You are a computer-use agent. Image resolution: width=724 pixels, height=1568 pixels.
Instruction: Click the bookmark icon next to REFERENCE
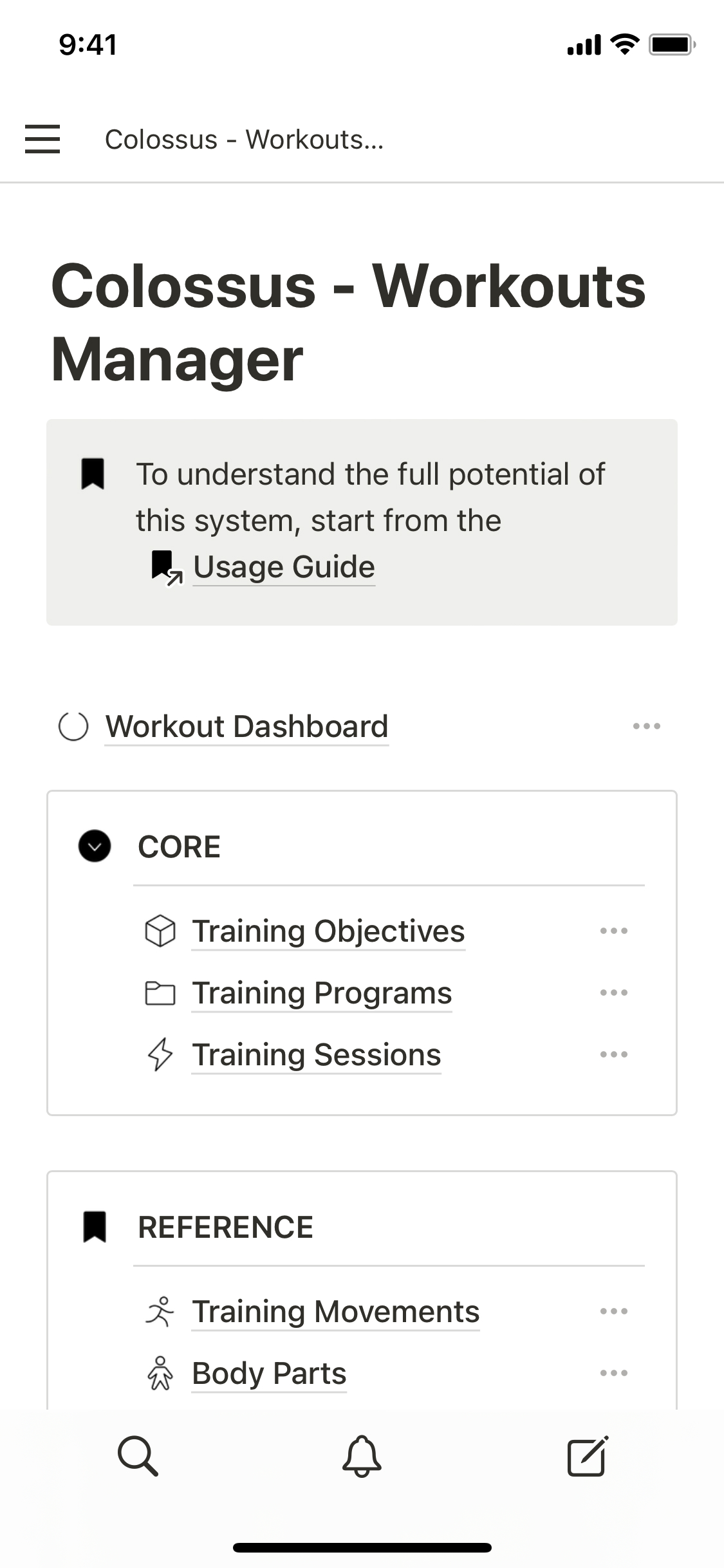coord(95,1226)
